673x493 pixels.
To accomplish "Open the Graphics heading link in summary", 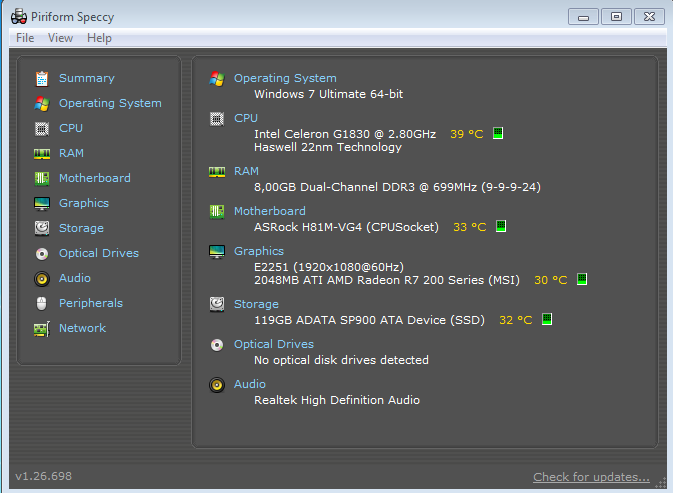I will [259, 251].
